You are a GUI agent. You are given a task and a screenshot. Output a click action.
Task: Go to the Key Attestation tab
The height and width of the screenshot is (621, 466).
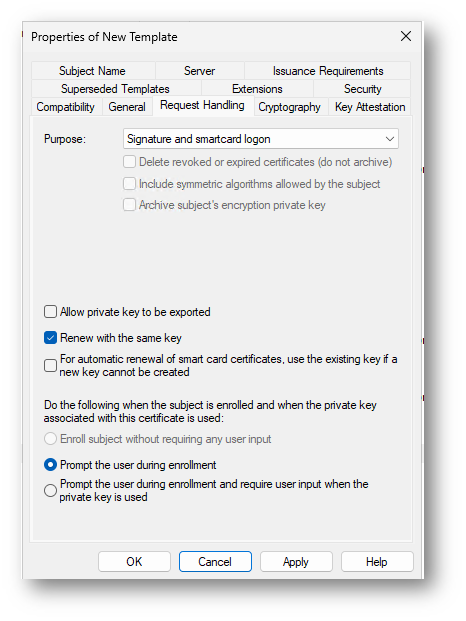(x=370, y=107)
